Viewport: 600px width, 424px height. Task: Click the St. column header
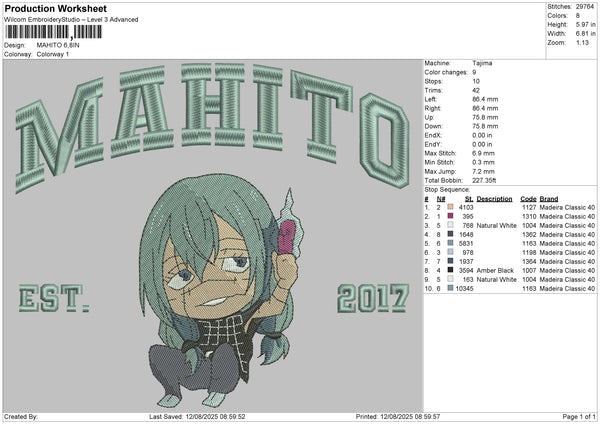(466, 198)
